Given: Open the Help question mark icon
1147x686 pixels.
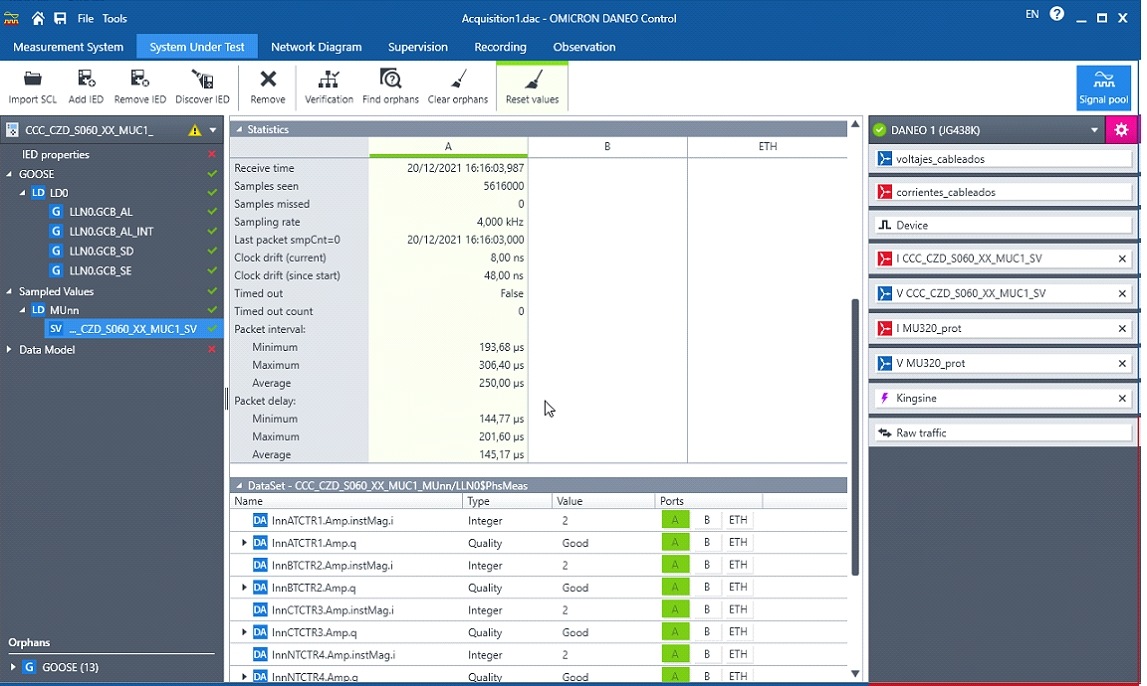Looking at the screenshot, I should (1056, 14).
